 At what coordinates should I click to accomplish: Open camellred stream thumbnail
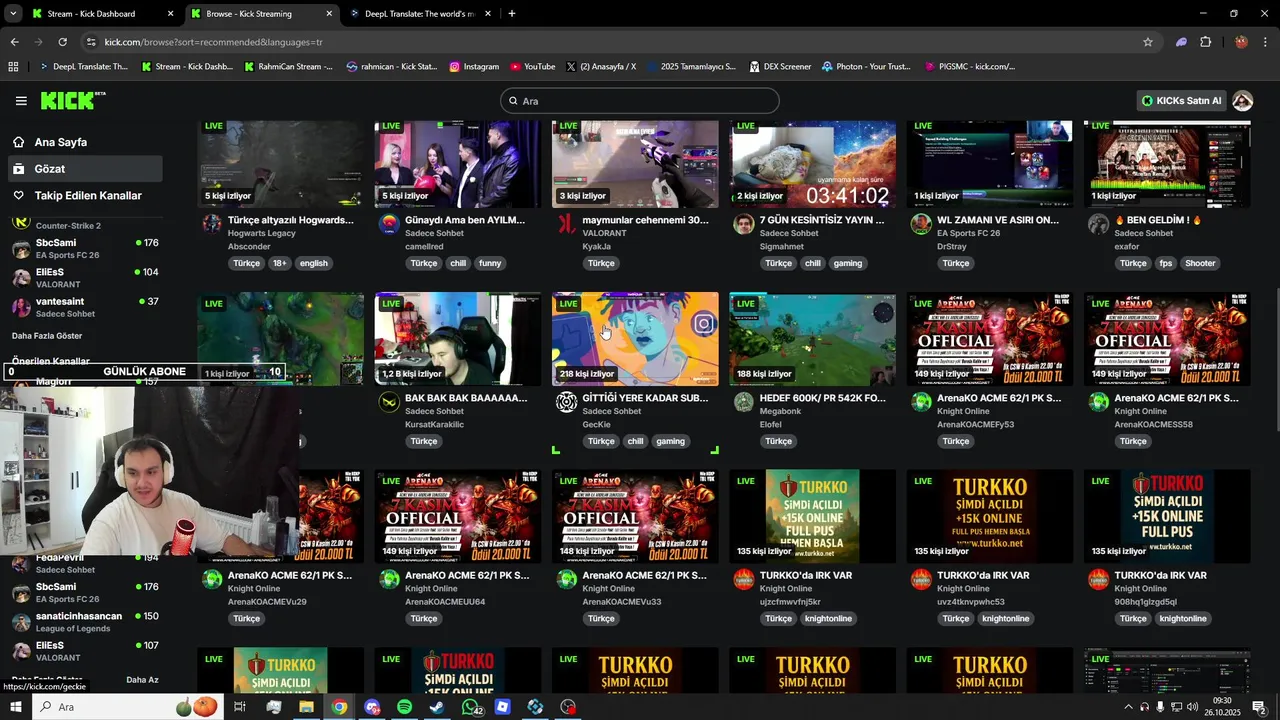pos(458,164)
